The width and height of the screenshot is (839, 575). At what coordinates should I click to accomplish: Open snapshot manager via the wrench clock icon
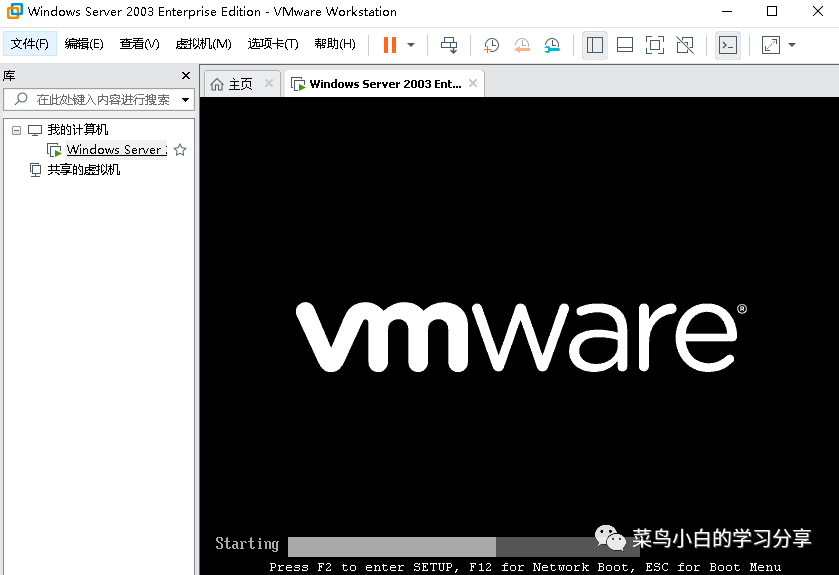tap(552, 45)
